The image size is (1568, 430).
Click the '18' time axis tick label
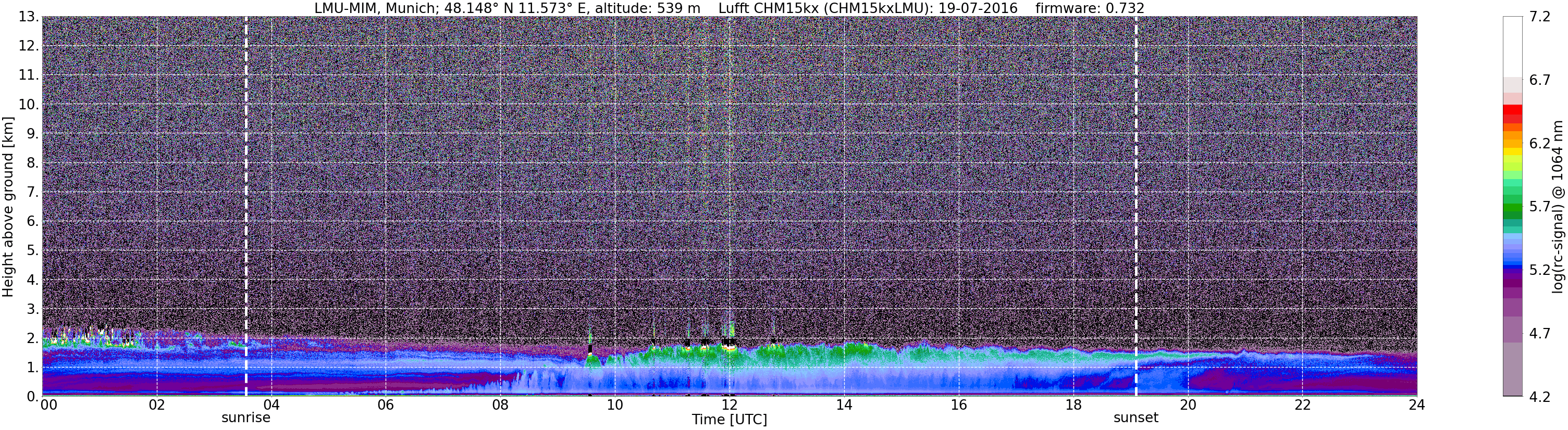click(1073, 405)
